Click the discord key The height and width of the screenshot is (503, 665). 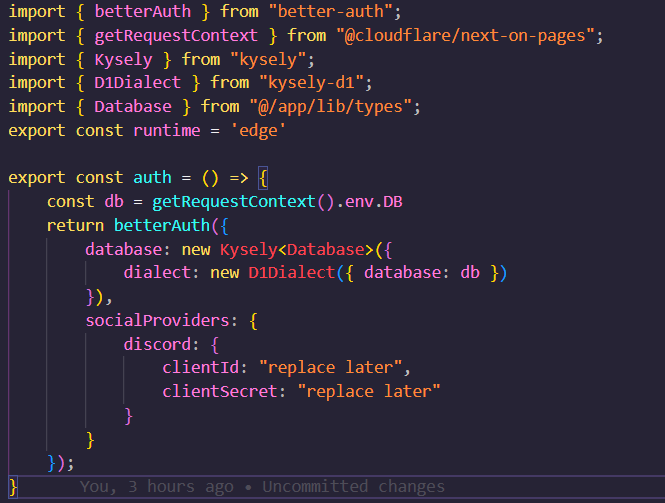[x=157, y=344]
